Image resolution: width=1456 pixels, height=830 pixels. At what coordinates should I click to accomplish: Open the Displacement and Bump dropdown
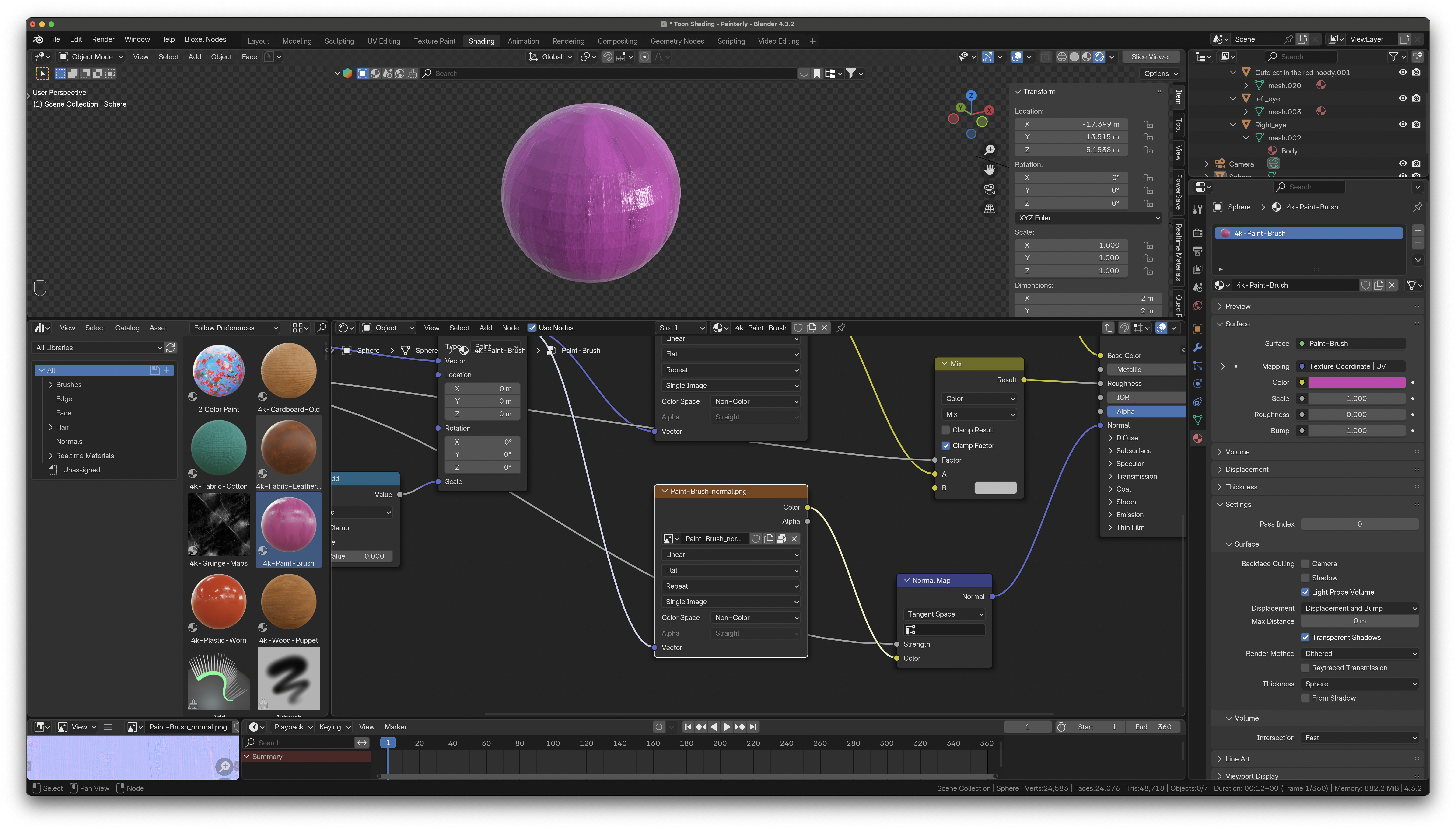click(1360, 608)
